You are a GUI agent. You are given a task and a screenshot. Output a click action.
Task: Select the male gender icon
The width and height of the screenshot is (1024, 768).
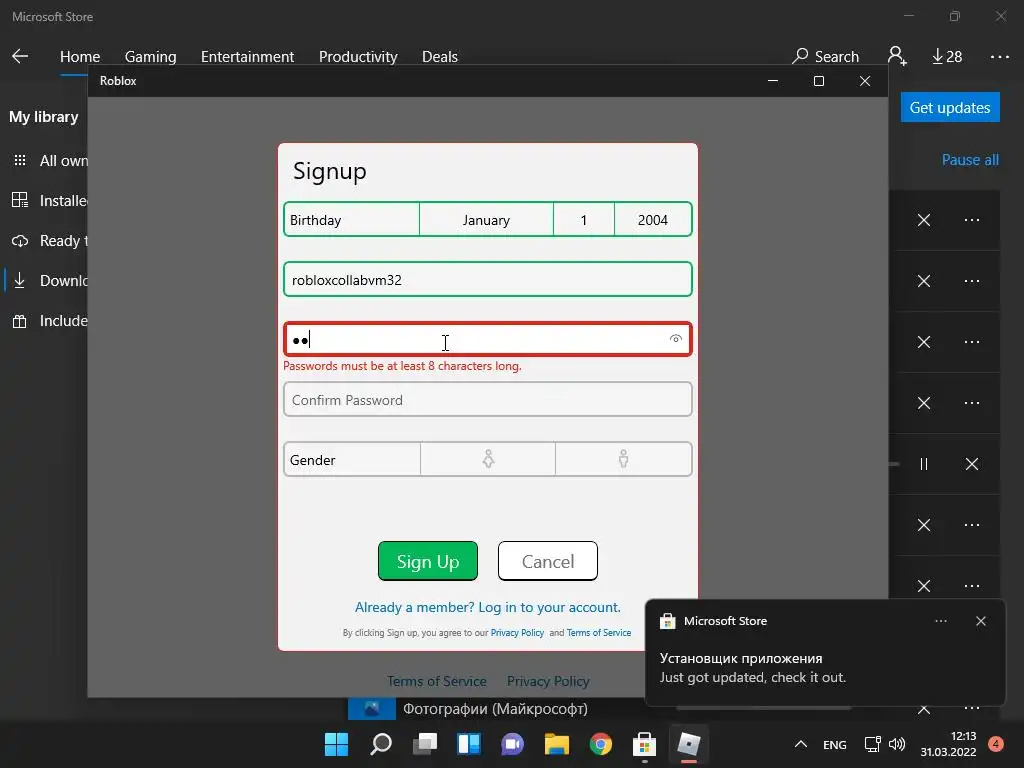pyautogui.click(x=624, y=459)
